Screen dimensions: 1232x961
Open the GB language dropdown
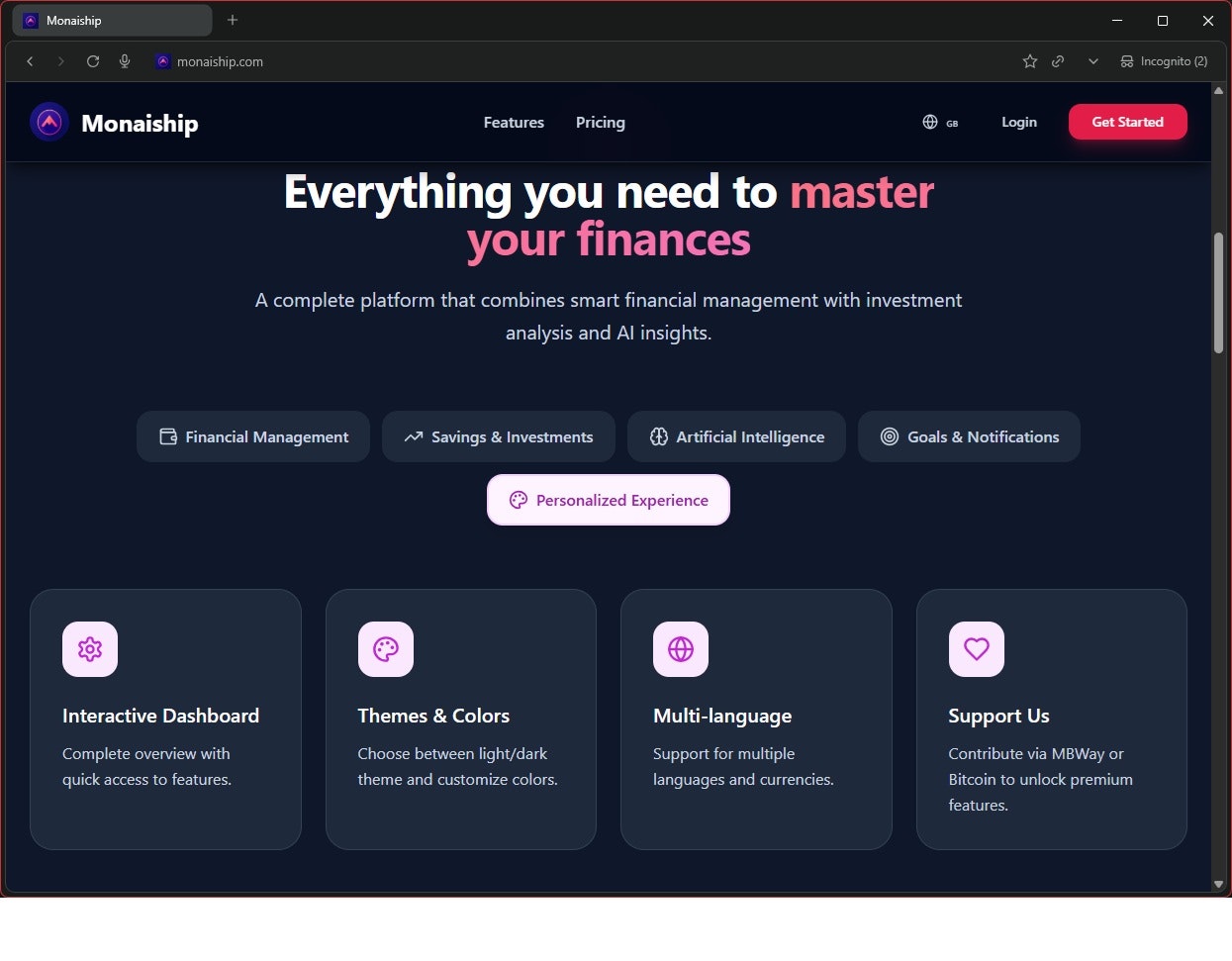(941, 123)
